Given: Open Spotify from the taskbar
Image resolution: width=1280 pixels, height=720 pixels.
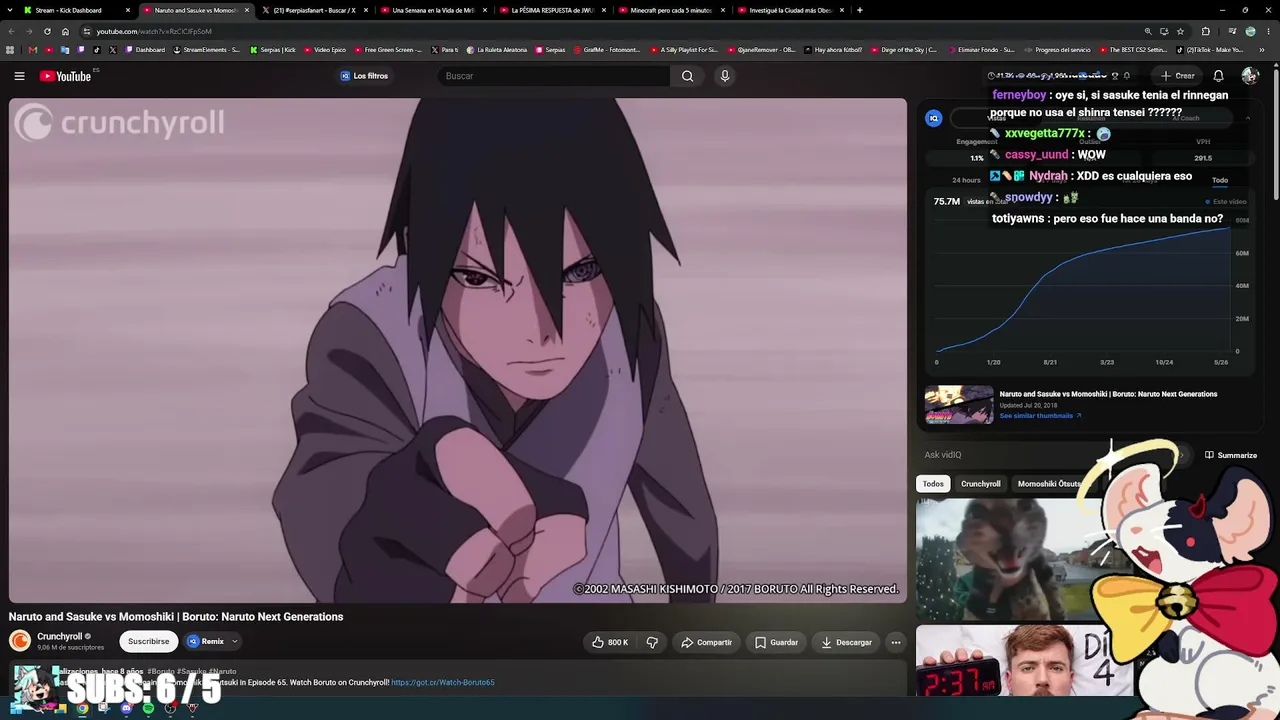Looking at the screenshot, I should [x=148, y=709].
